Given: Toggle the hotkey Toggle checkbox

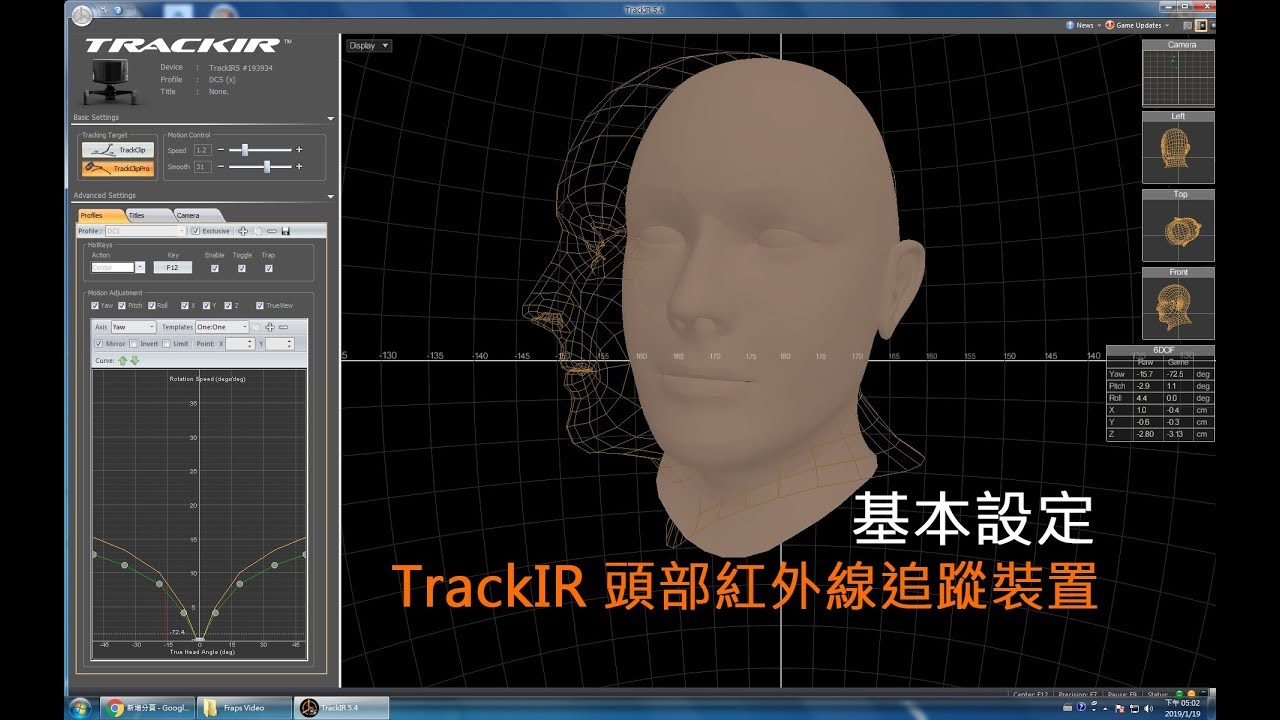Looking at the screenshot, I should coord(241,268).
